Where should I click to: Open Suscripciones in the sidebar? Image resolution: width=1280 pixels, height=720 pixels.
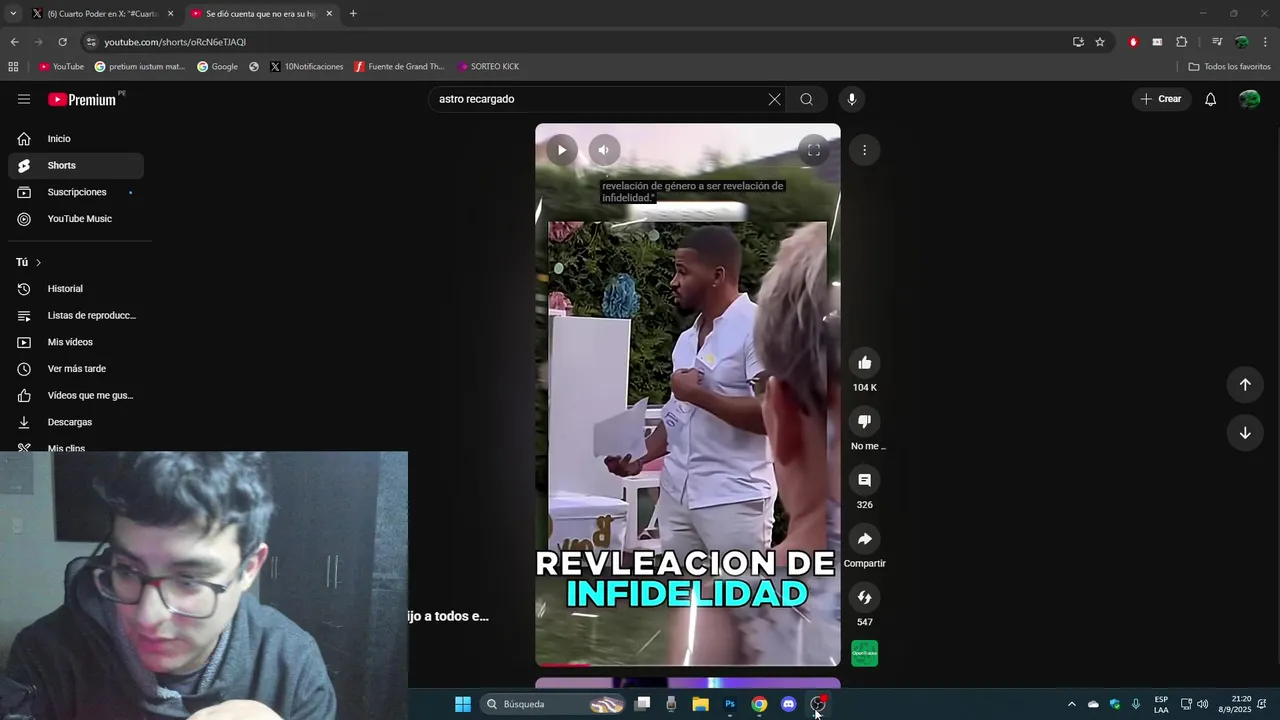pos(76,192)
